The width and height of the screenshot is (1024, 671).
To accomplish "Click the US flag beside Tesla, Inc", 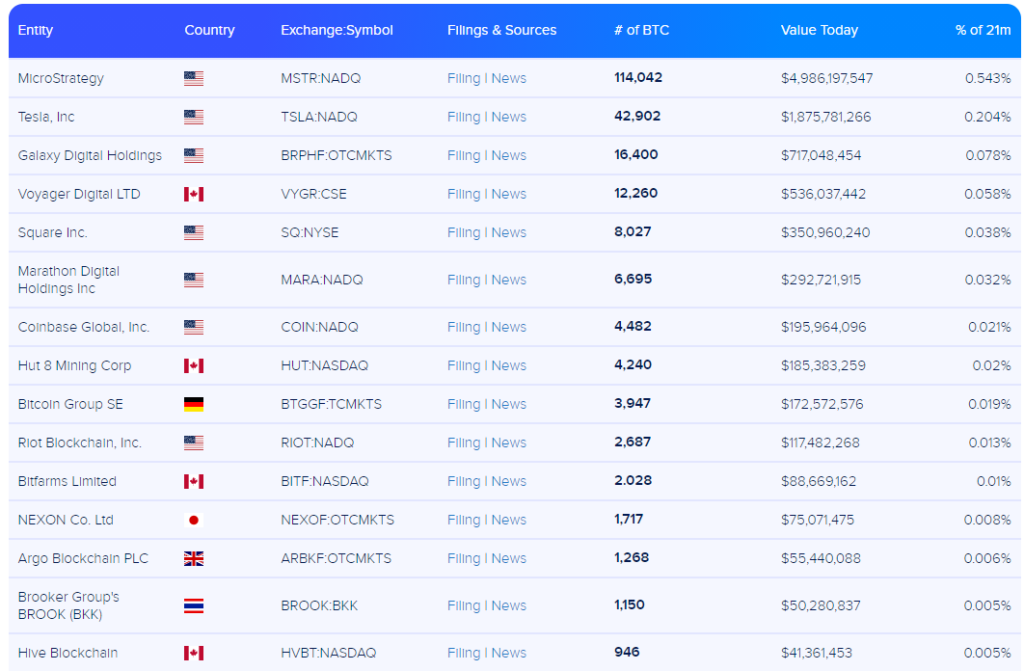I will [x=193, y=117].
